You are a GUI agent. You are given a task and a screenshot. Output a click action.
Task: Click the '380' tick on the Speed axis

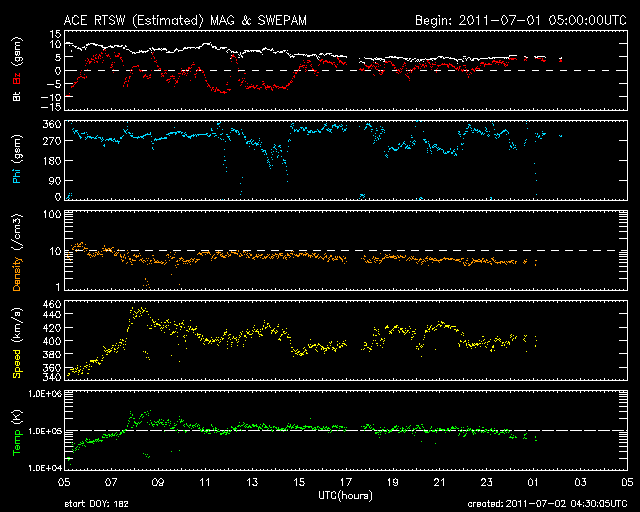point(52,354)
